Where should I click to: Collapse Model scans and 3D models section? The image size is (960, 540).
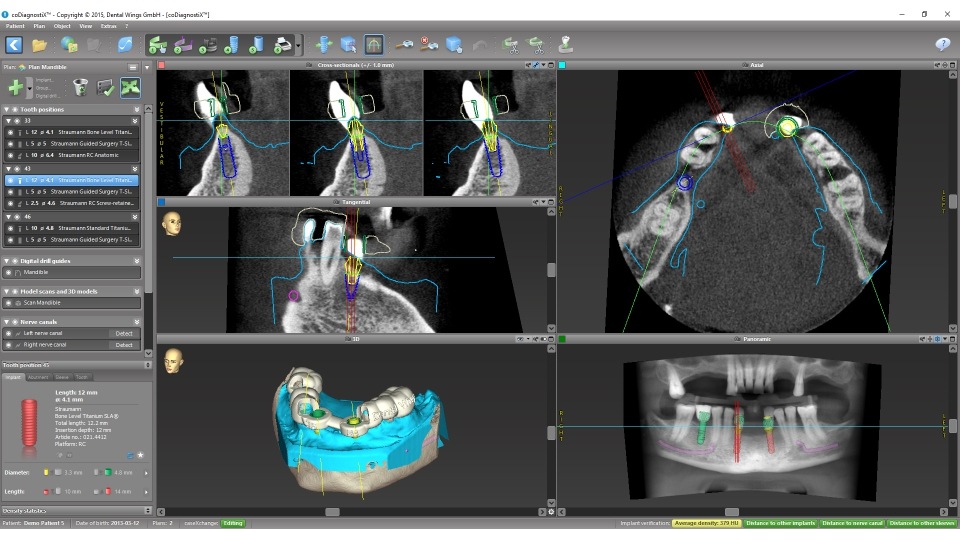[x=7, y=291]
